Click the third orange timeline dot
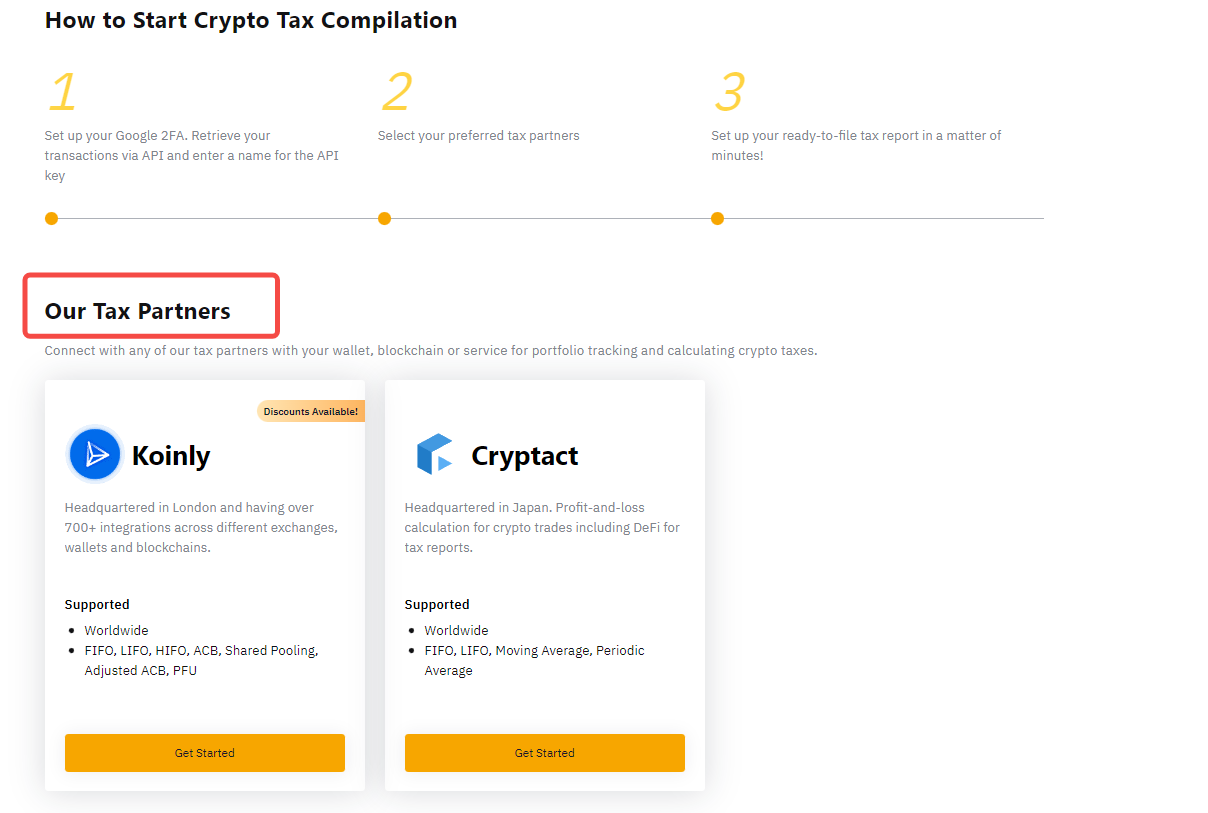 coord(717,218)
